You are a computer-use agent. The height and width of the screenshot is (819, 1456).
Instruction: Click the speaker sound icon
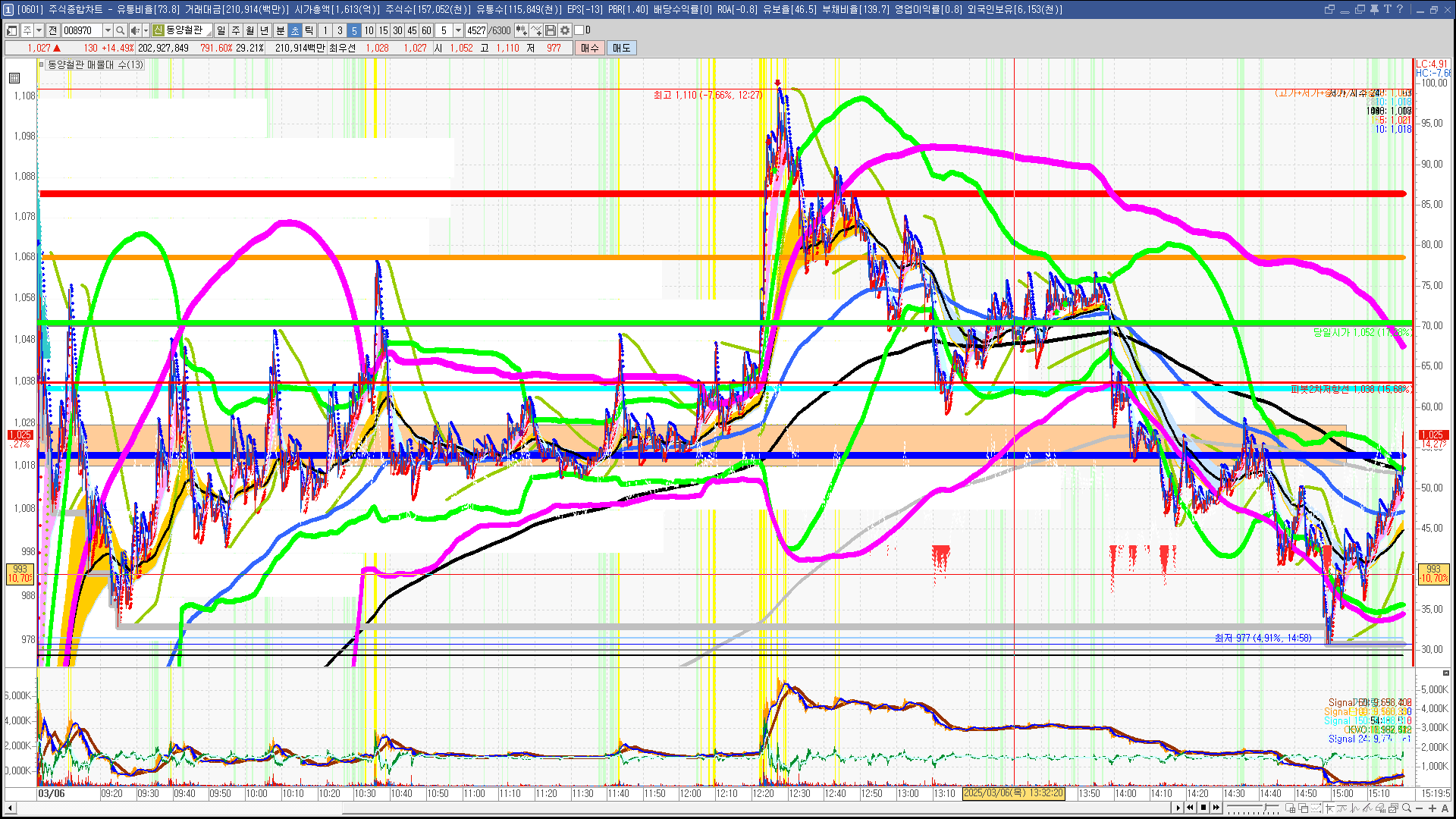pyautogui.click(x=134, y=30)
